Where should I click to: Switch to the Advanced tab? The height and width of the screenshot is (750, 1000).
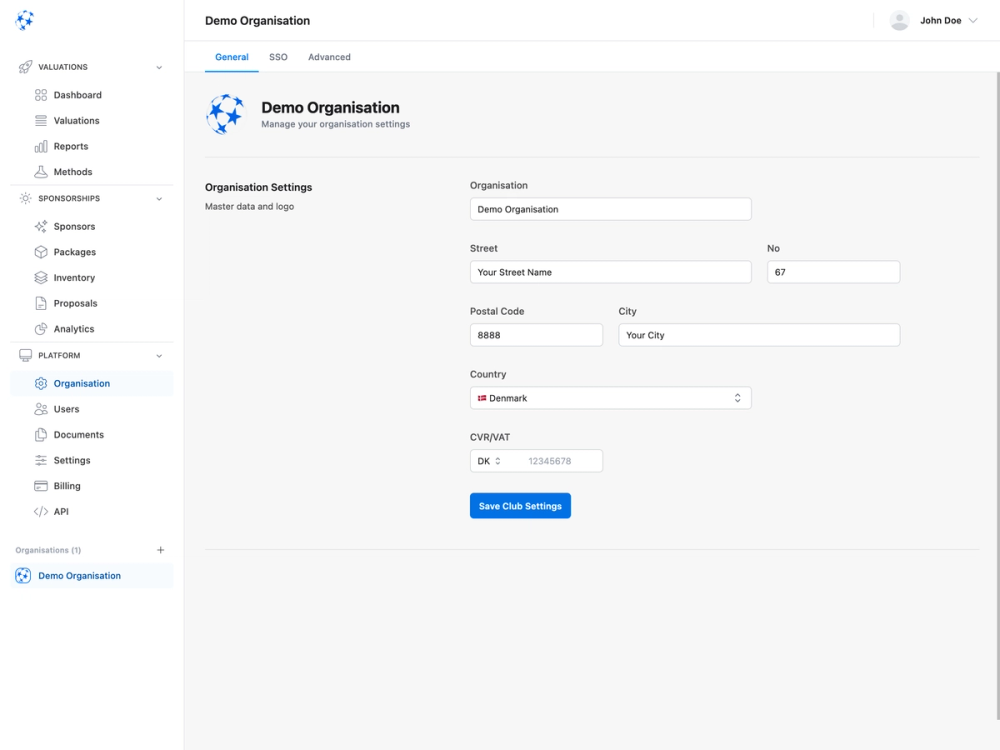329,57
